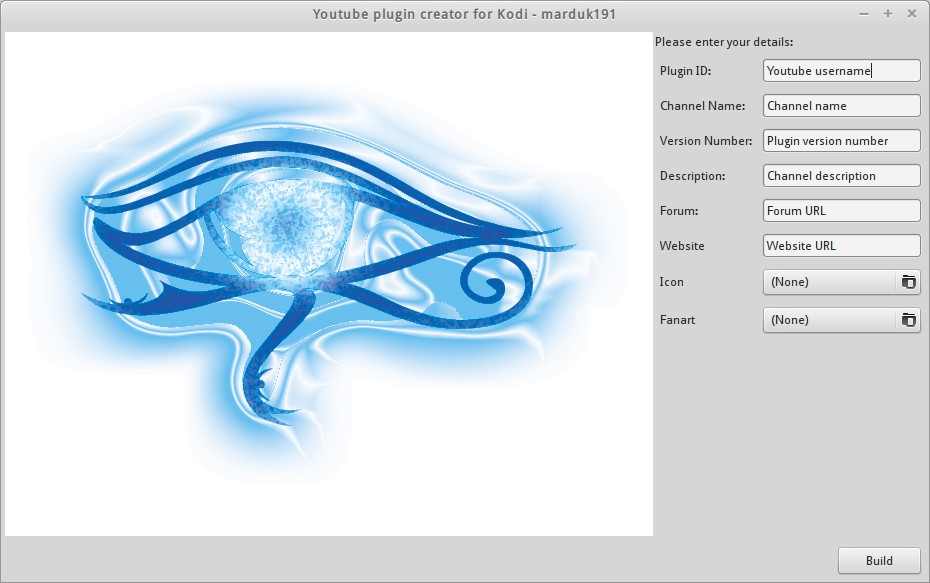Viewport: 930px width, 583px height.
Task: Click 'Please enter your details:' heading
Action: tap(724, 42)
